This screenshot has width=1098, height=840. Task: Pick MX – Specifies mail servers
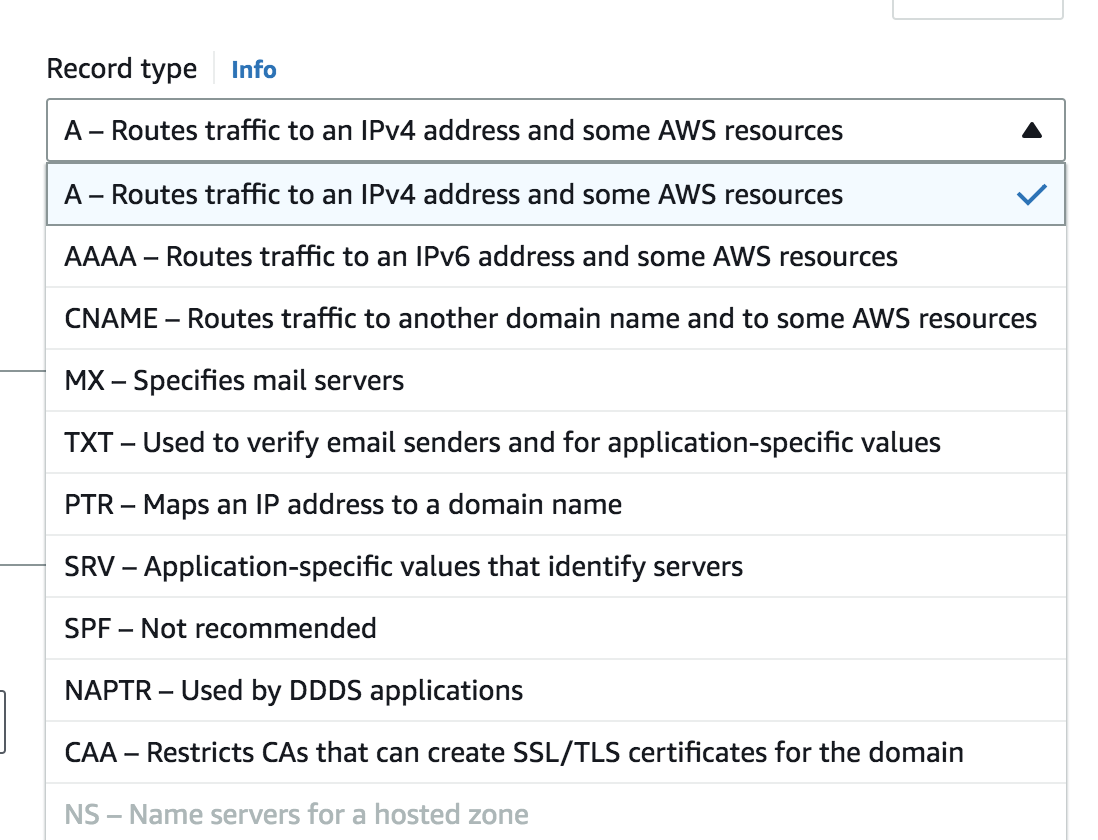[556, 380]
